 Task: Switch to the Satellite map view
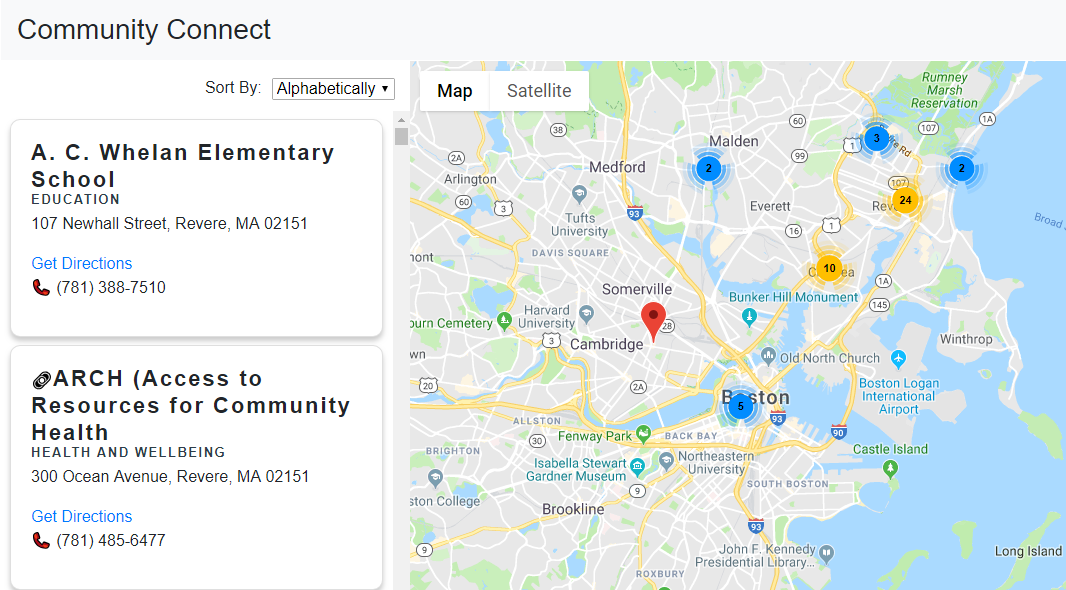[x=539, y=91]
